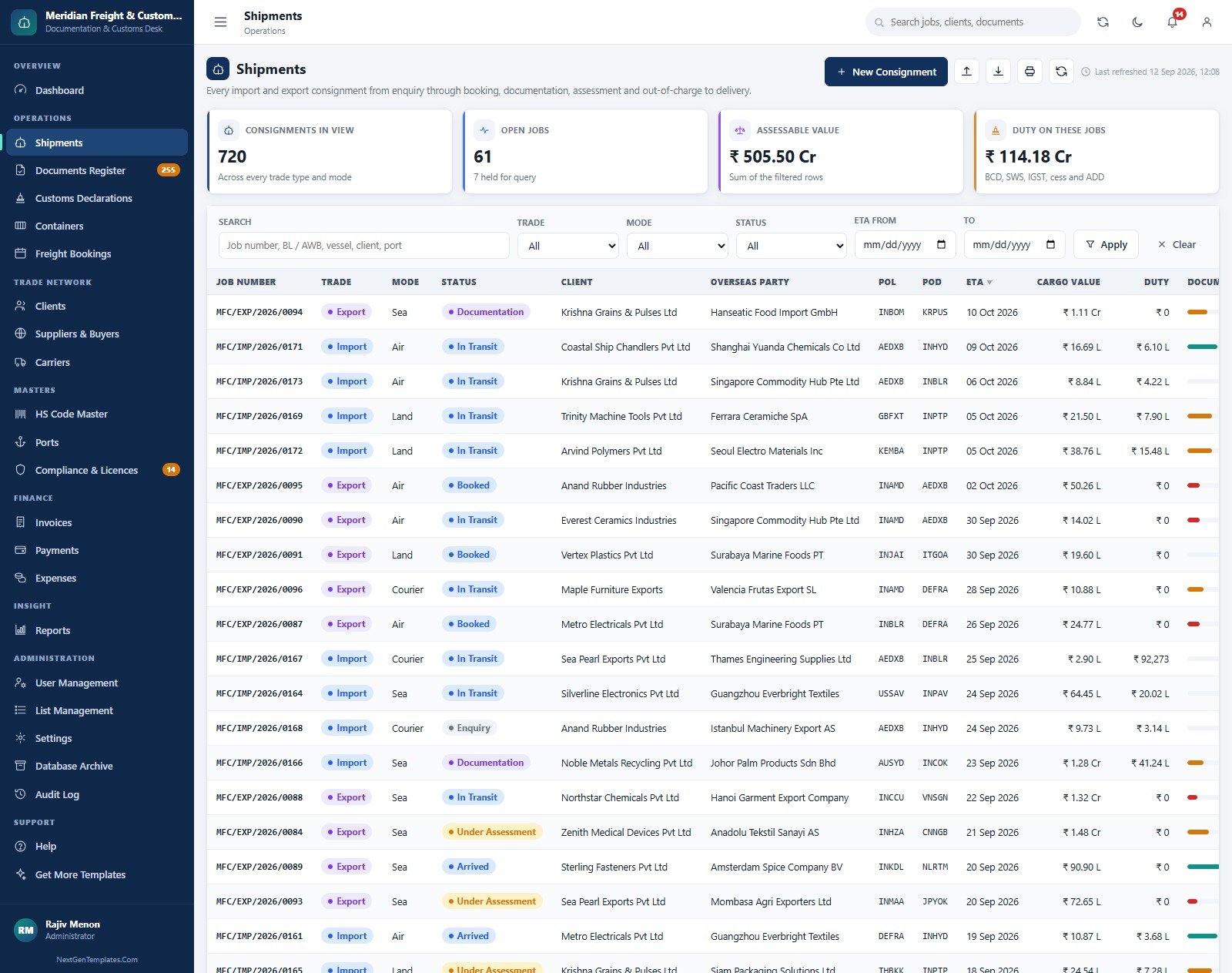
Task: Open ETA From date picker calendar
Action: point(941,244)
